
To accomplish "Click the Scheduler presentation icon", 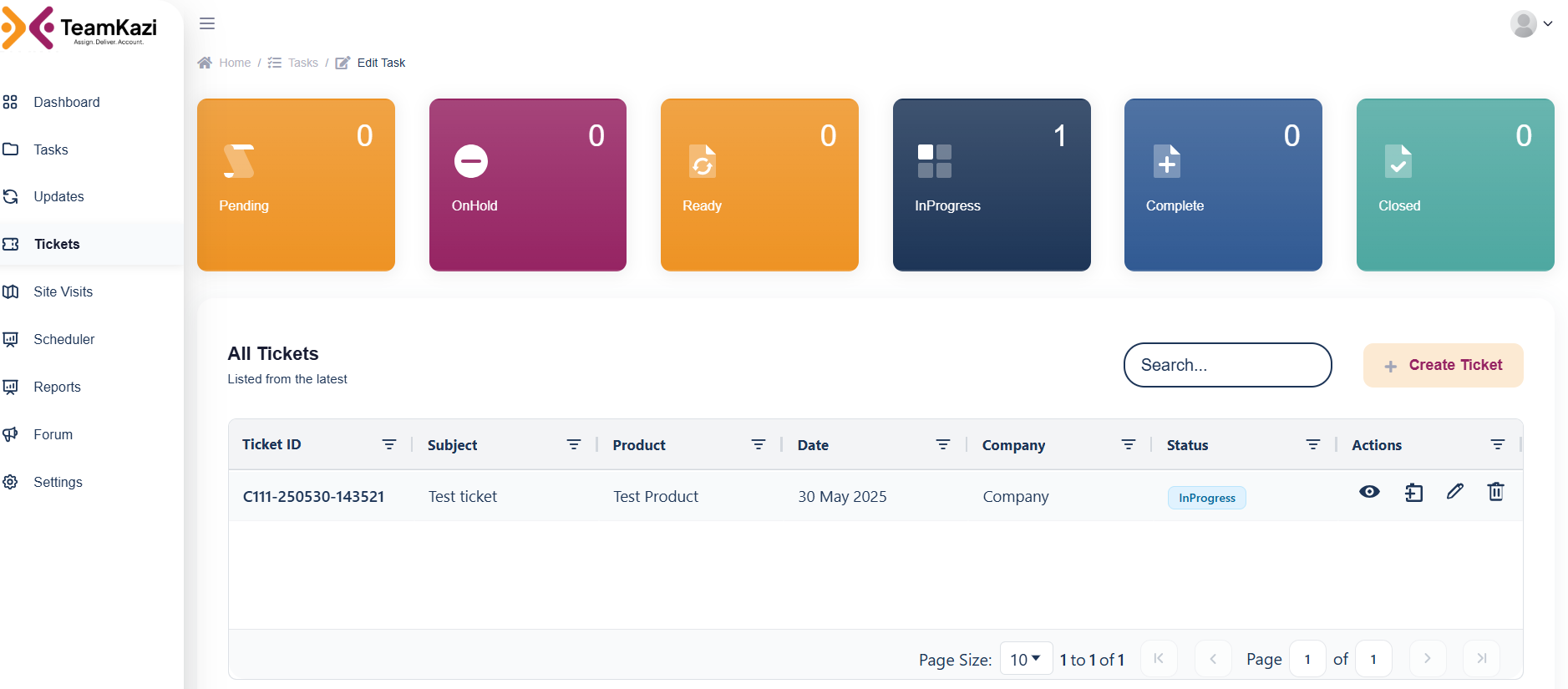I will point(10,339).
